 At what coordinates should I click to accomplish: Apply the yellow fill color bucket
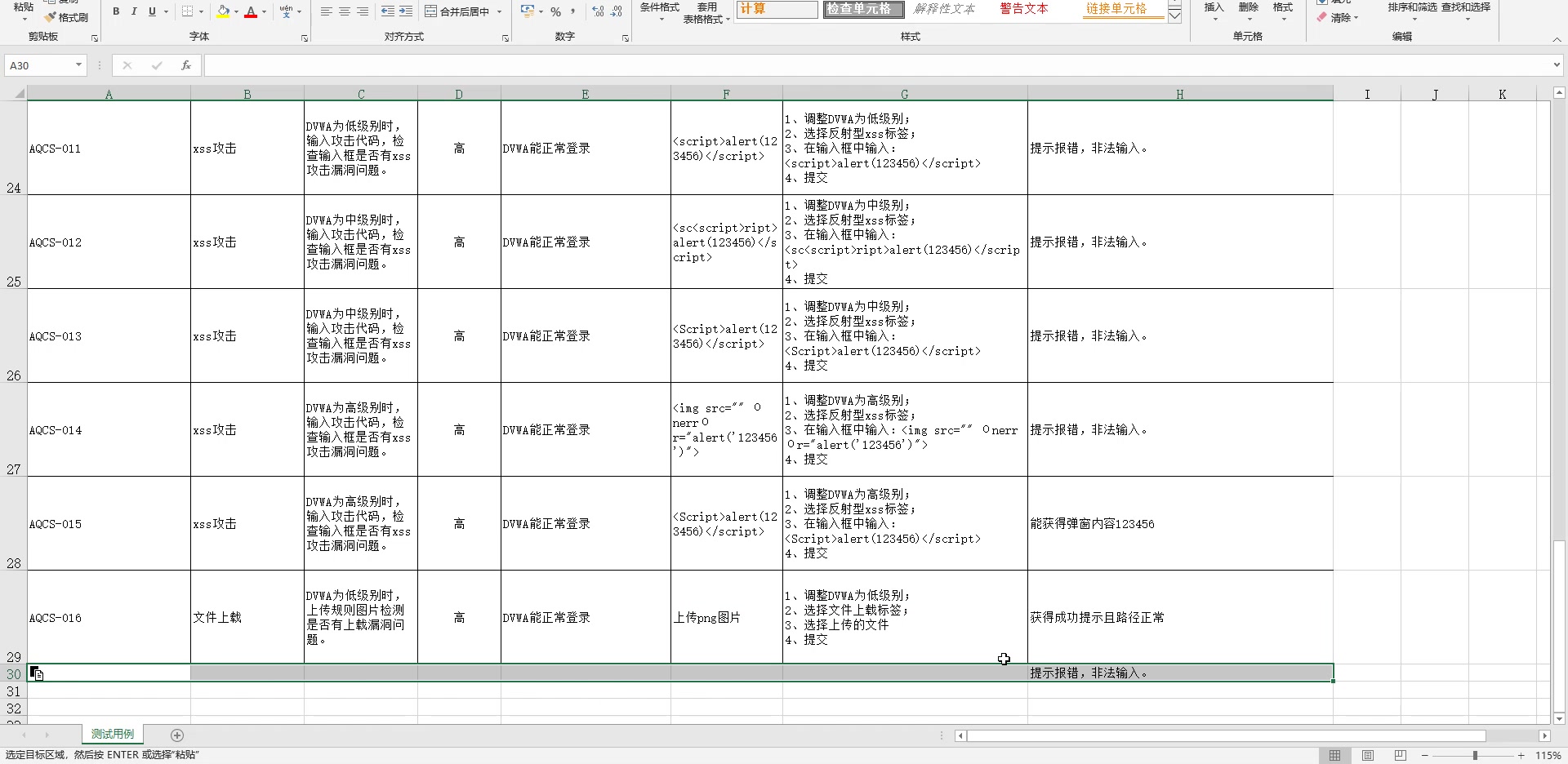223,11
